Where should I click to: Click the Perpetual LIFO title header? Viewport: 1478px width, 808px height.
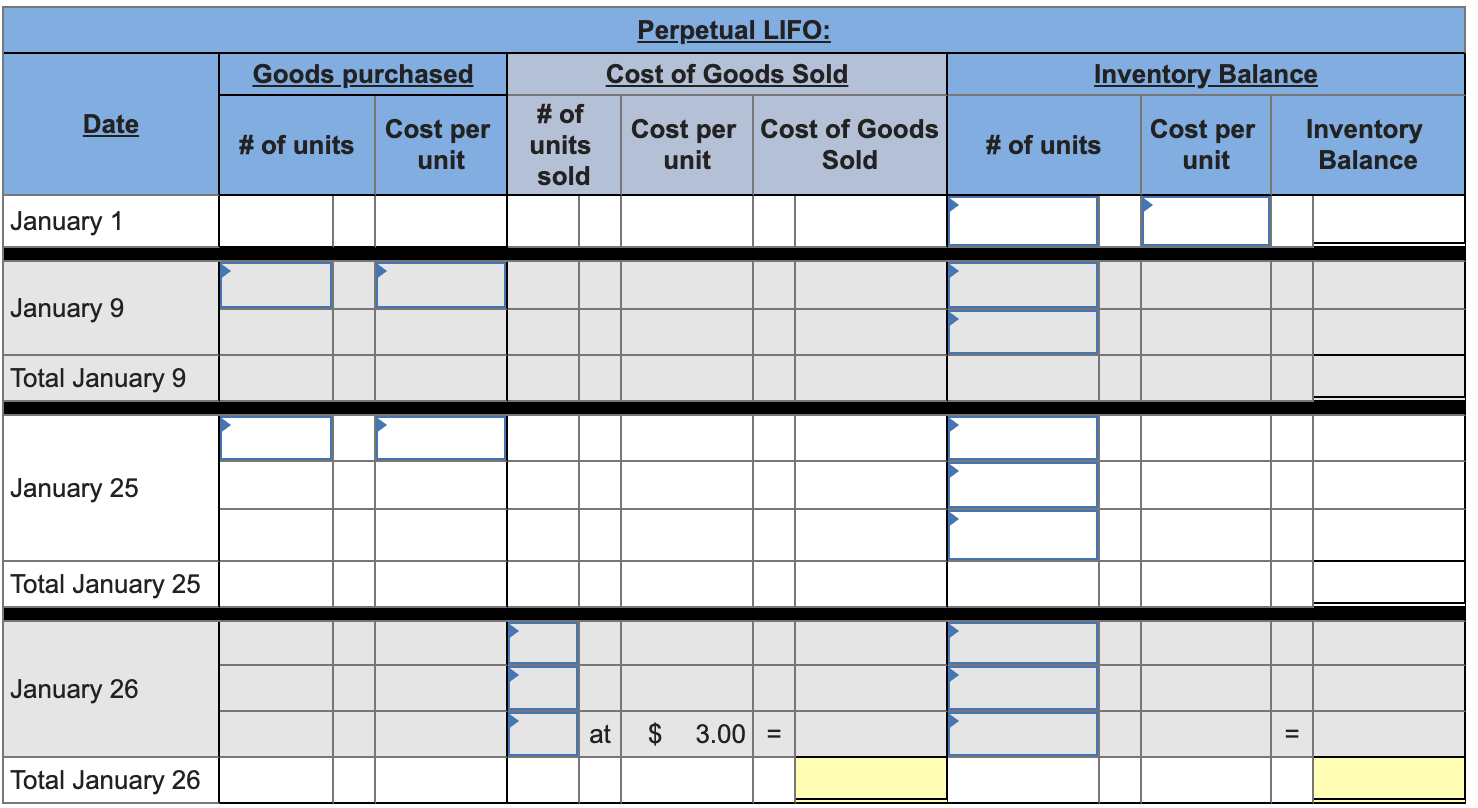coord(734,31)
